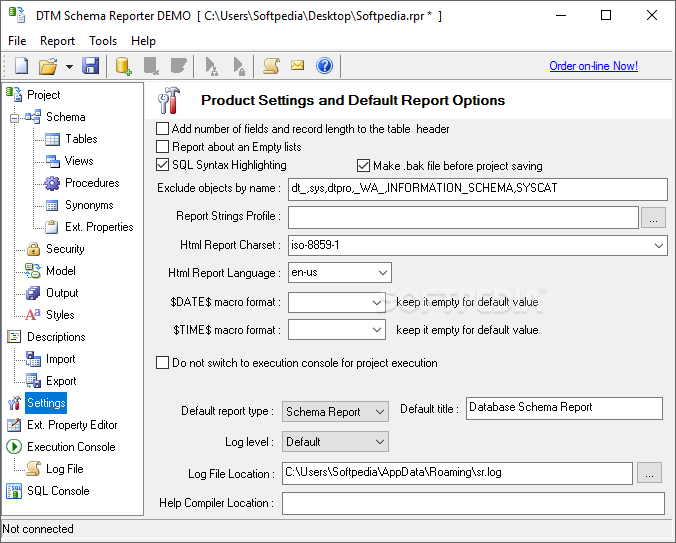The height and width of the screenshot is (543, 676).
Task: Open the Ext. Property Editor
Action: coord(72,424)
